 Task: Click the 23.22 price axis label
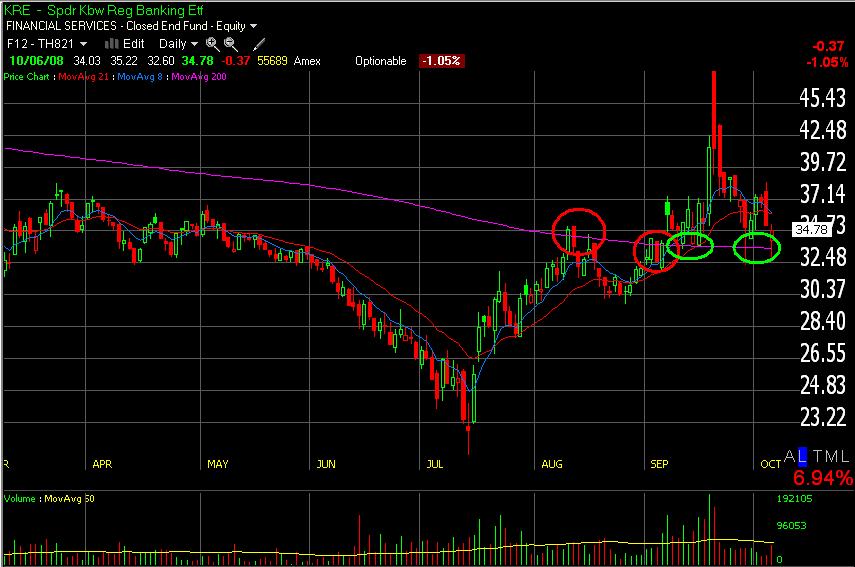click(x=822, y=417)
